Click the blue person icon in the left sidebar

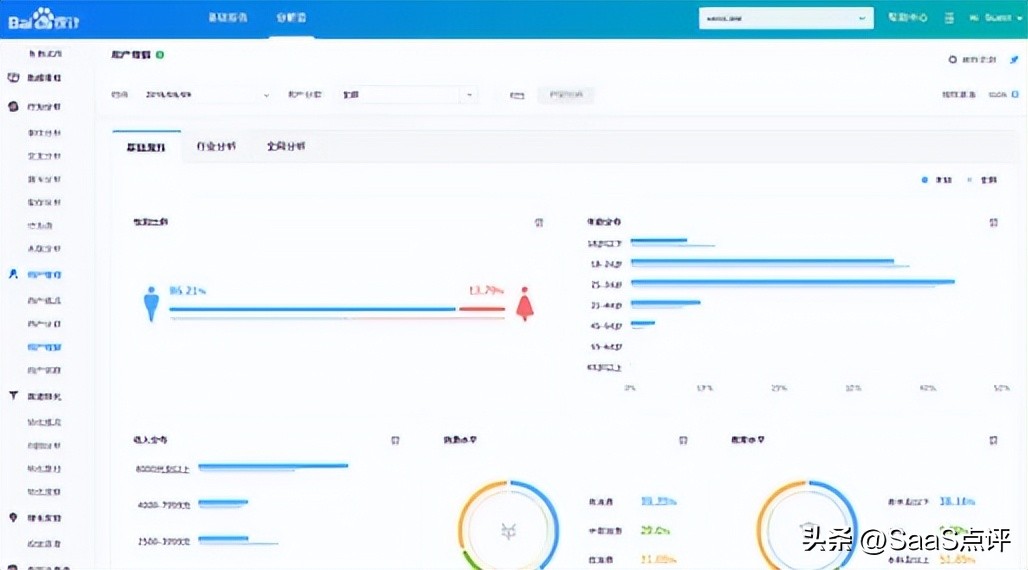[x=13, y=274]
